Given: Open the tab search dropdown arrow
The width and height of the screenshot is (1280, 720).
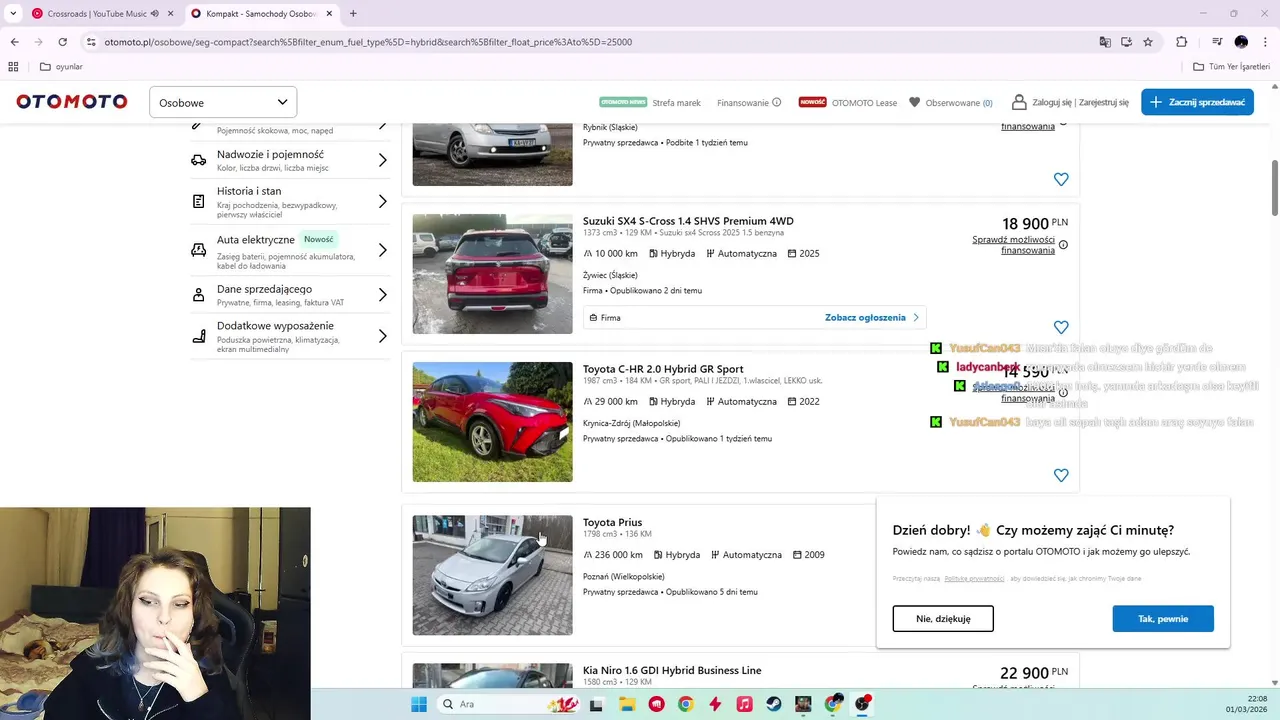Looking at the screenshot, I should [13, 14].
